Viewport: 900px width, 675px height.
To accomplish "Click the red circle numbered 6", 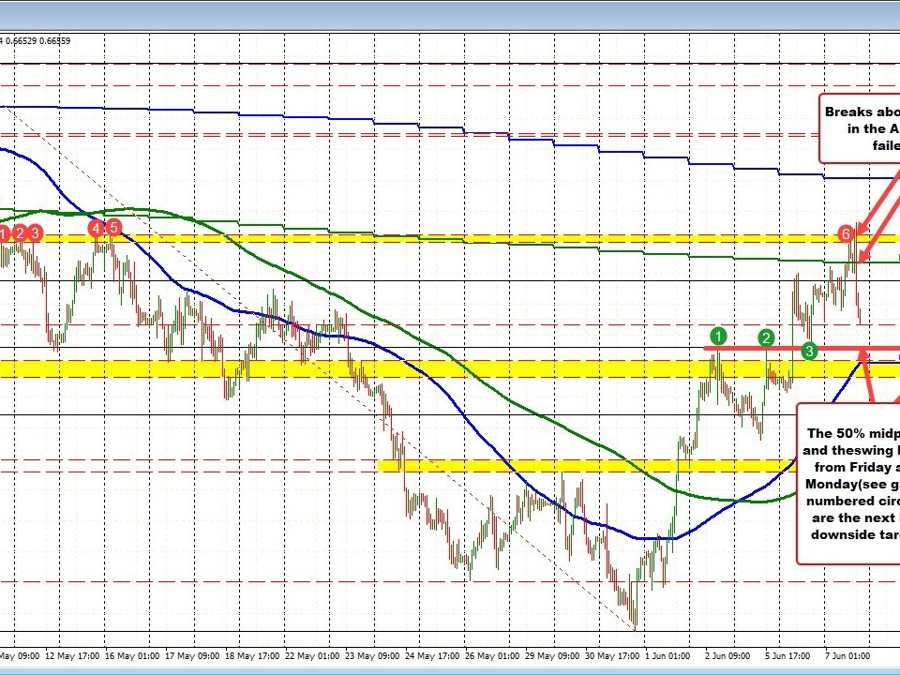I will tap(845, 234).
